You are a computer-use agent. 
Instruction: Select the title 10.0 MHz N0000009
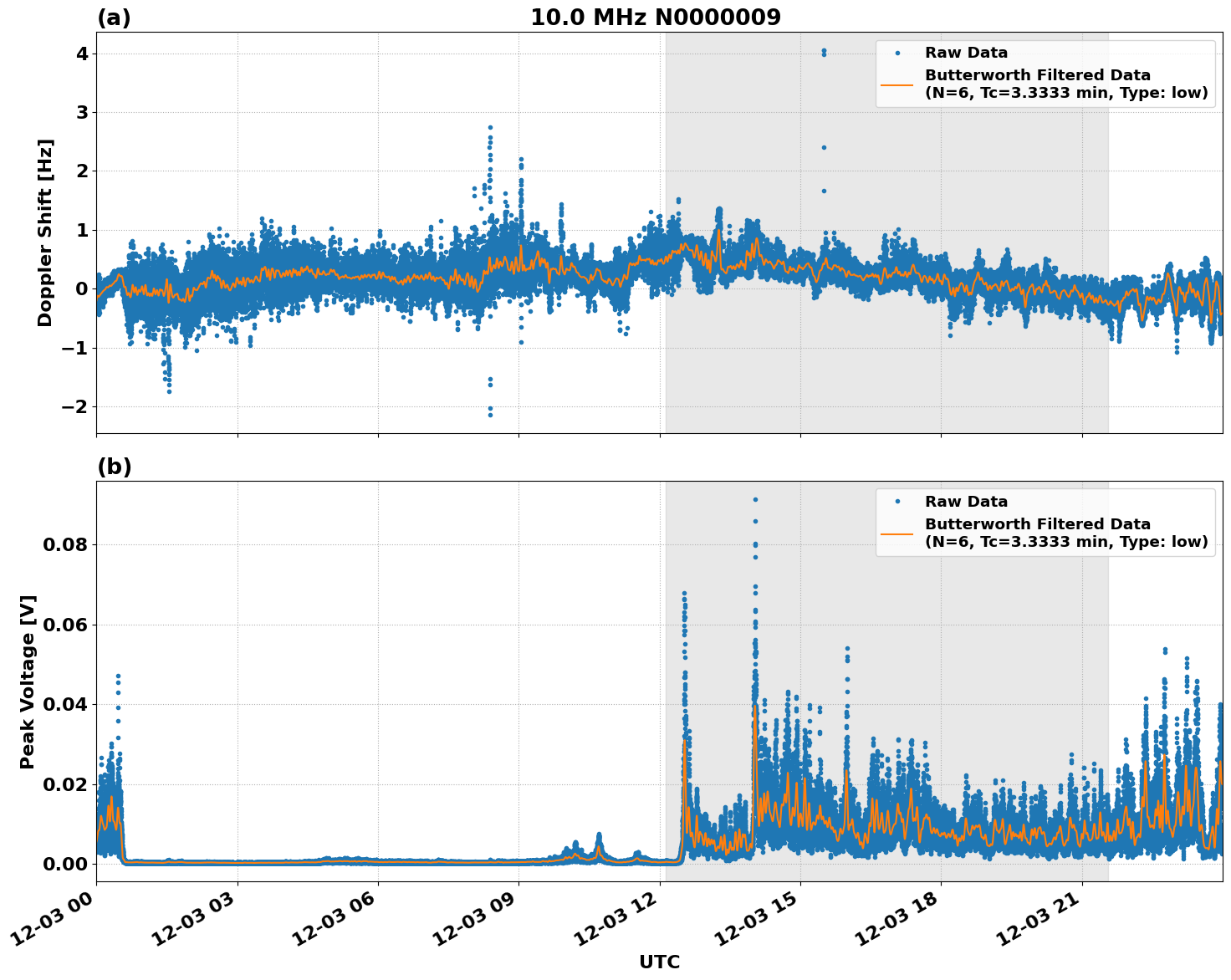(658, 18)
